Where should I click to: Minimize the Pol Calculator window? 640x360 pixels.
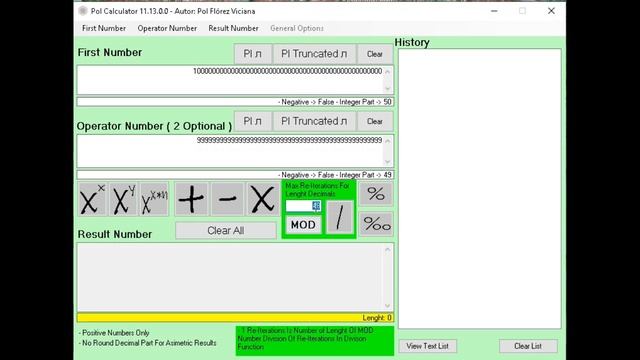[x=494, y=11]
